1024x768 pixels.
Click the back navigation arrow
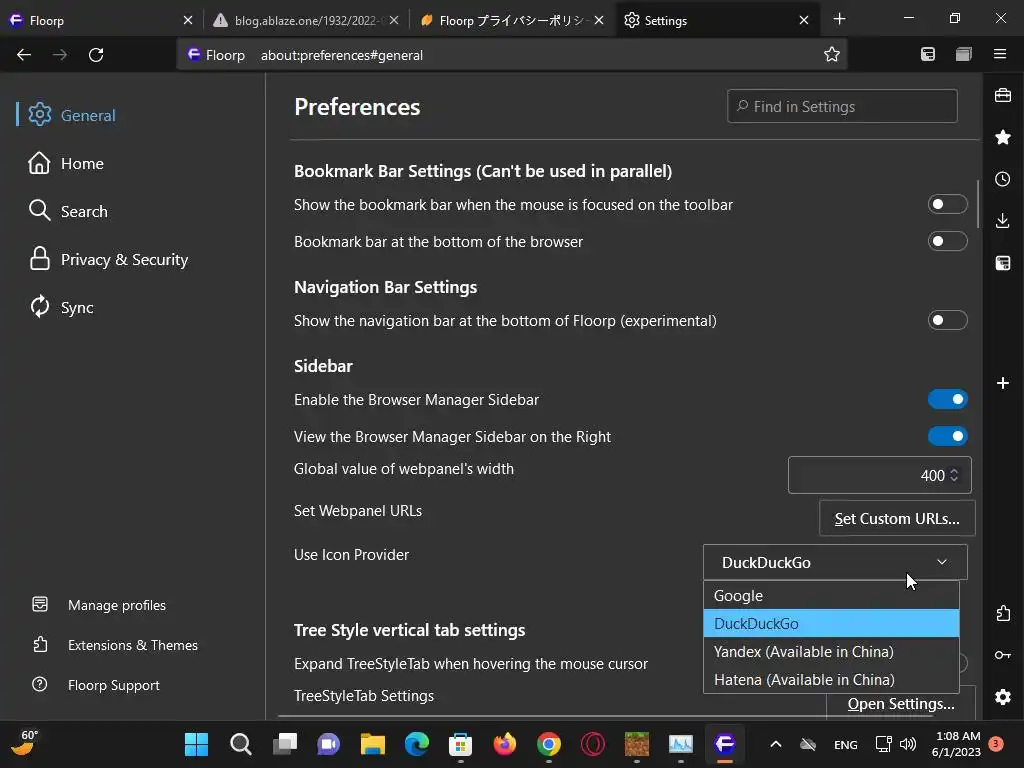click(24, 55)
